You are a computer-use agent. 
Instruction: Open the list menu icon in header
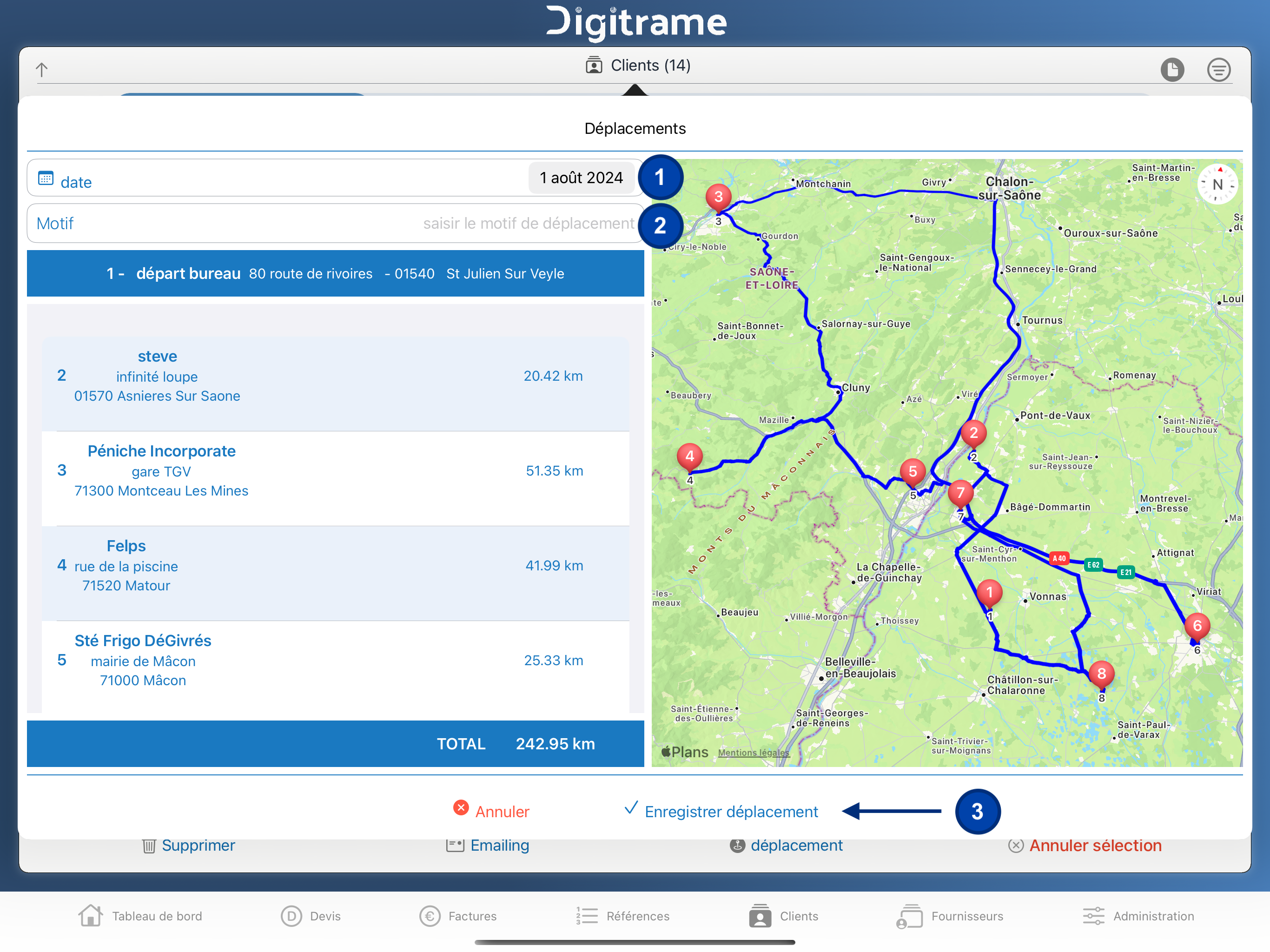tap(1218, 70)
